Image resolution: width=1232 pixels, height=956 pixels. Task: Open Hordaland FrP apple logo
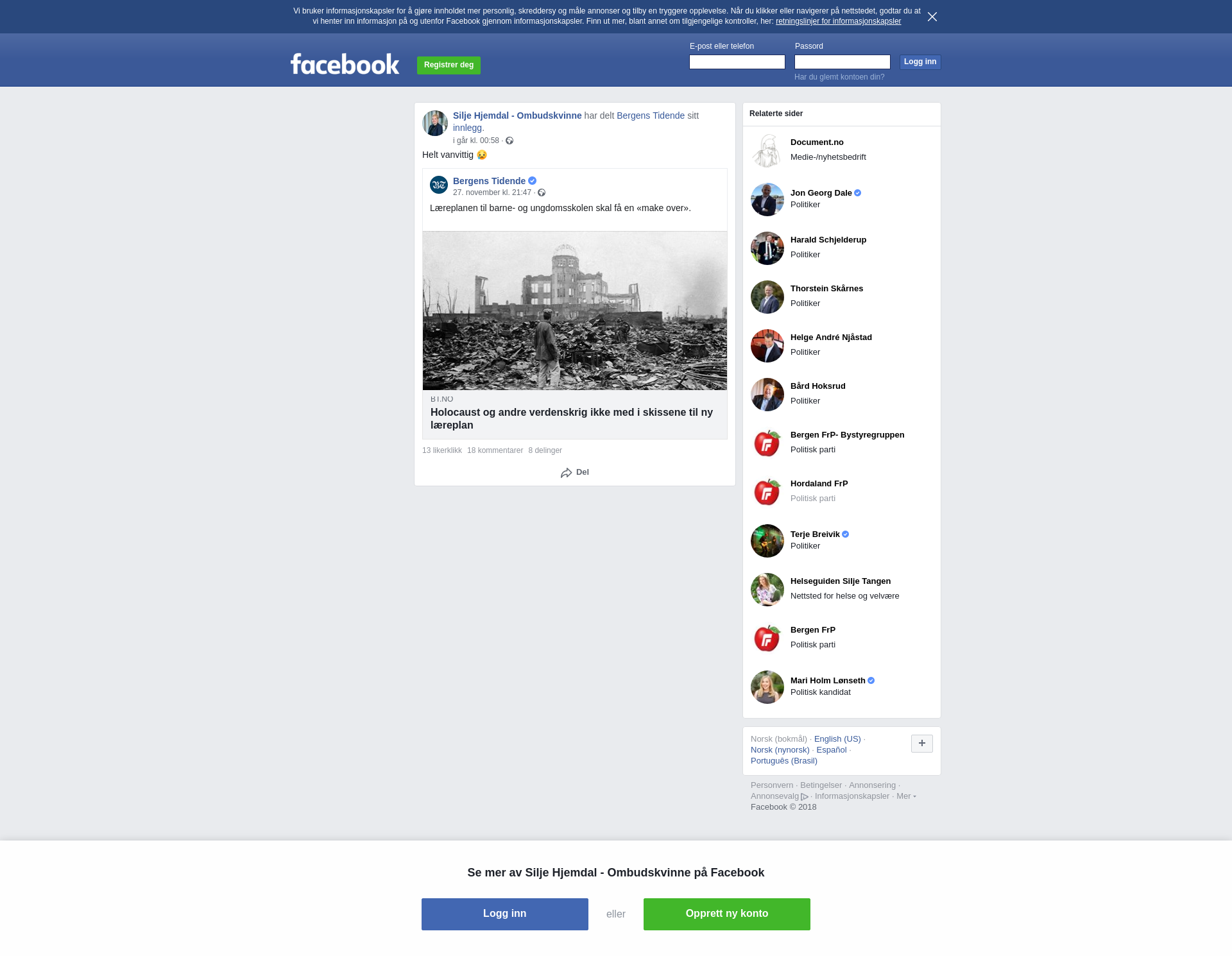pos(767,492)
